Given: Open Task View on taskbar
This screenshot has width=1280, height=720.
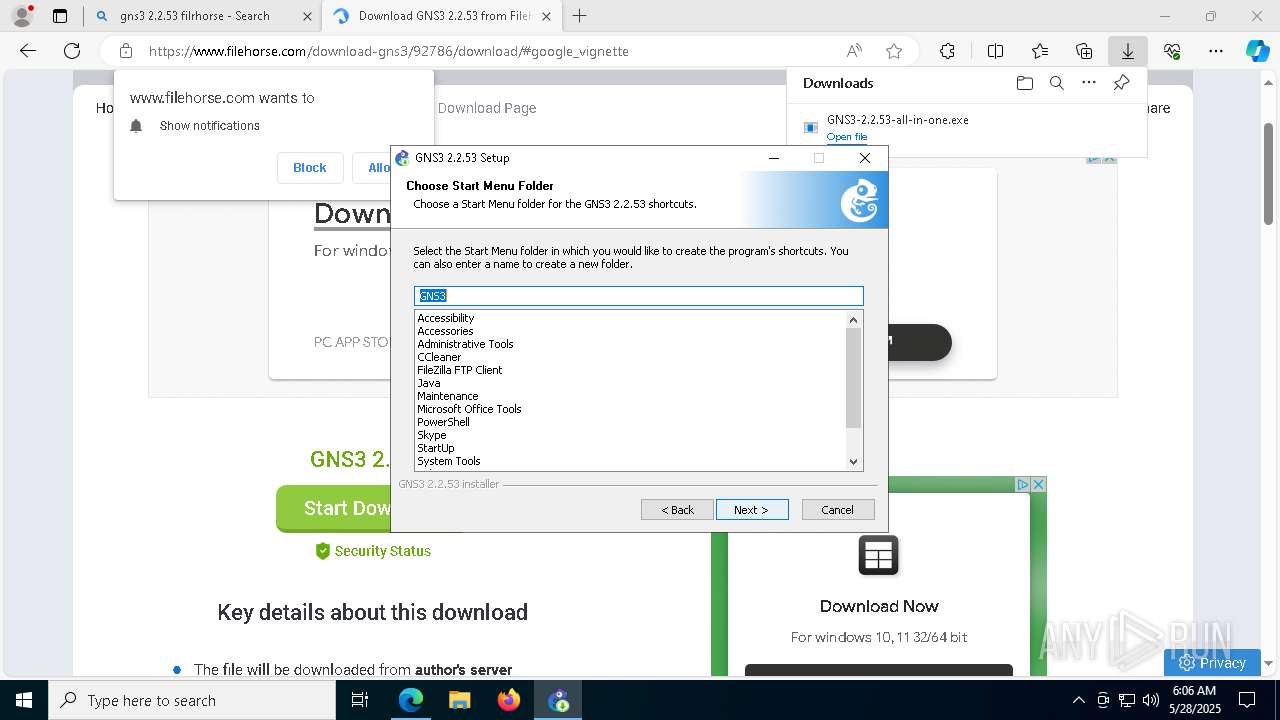Looking at the screenshot, I should tap(360, 700).
